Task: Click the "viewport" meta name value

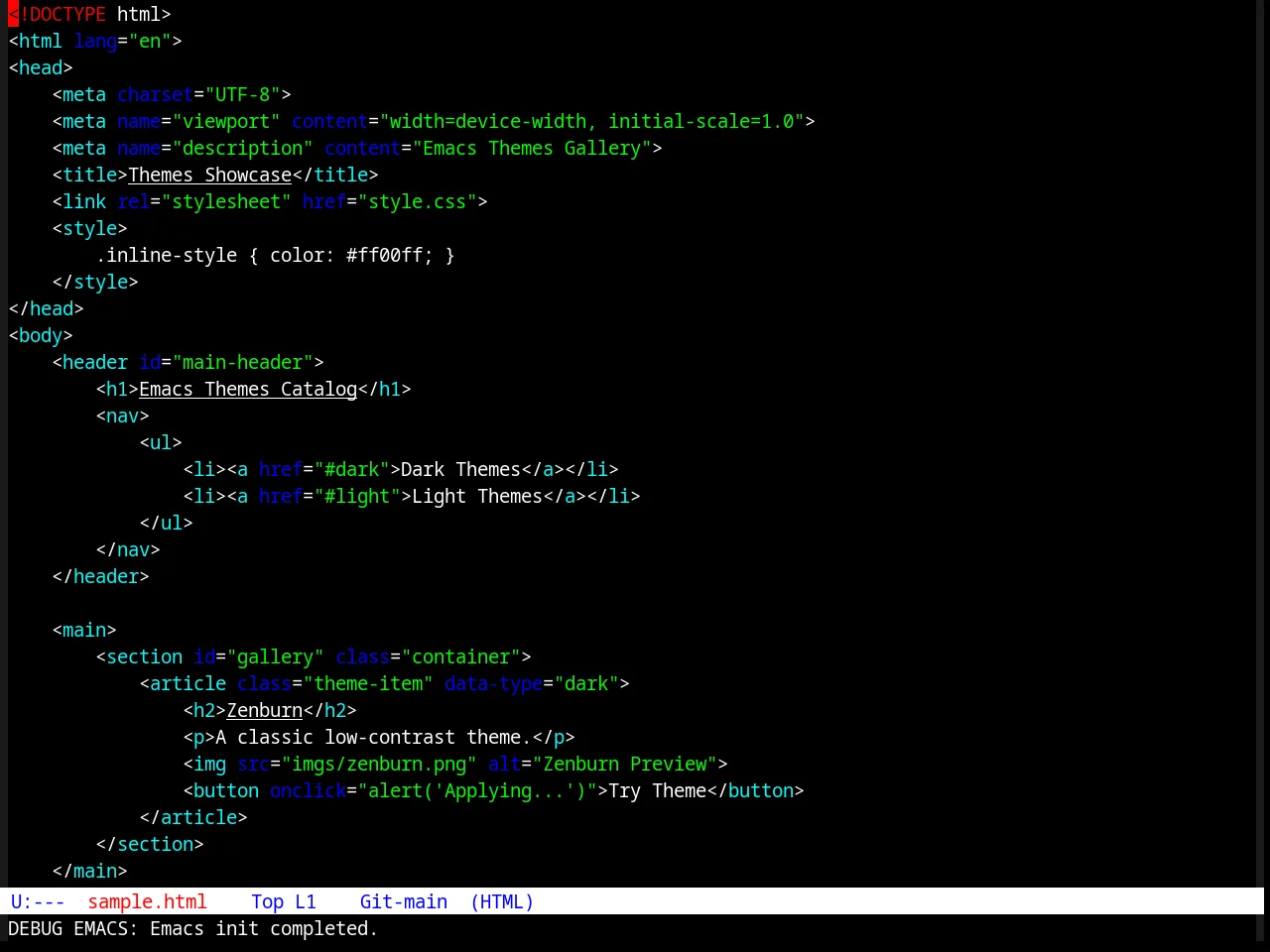Action: pos(226,121)
